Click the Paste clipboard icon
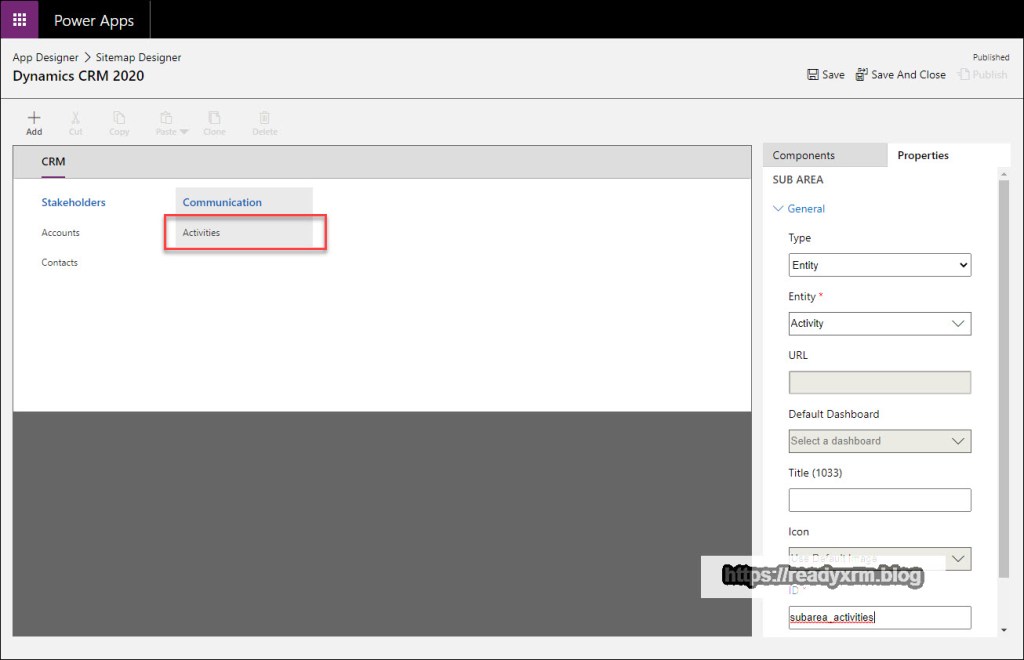 click(166, 117)
